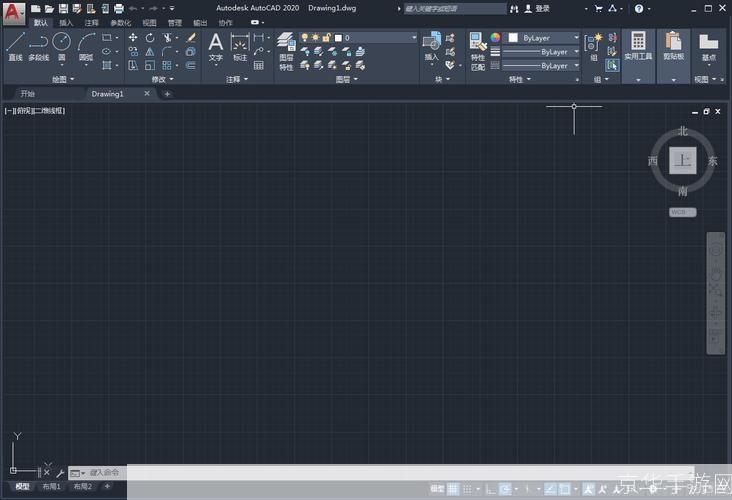732x500 pixels.
Task: Click the Text (文字) annotation tool
Action: pyautogui.click(x=216, y=47)
